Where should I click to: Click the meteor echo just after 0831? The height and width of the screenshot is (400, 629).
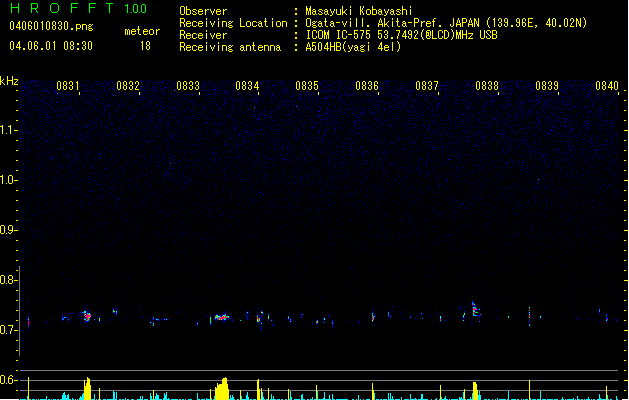tap(87, 316)
